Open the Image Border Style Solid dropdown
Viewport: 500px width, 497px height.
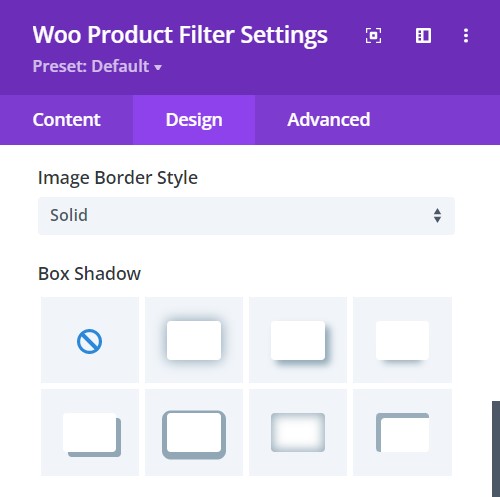246,216
